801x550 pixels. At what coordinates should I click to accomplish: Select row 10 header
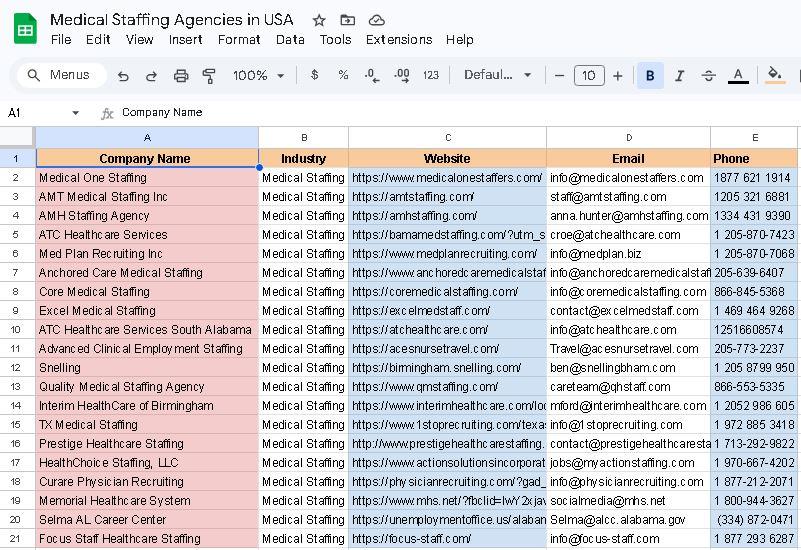click(16, 330)
